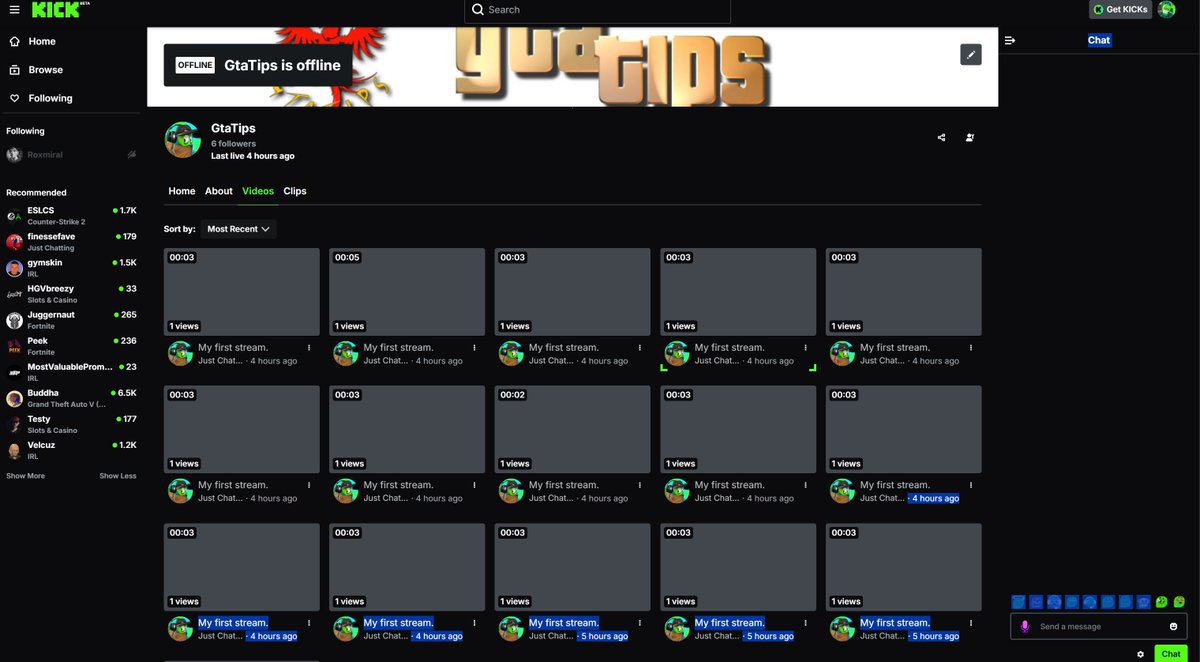The image size is (1200, 662).
Task: Open the Roxmiral followed channel
Action: (70, 155)
